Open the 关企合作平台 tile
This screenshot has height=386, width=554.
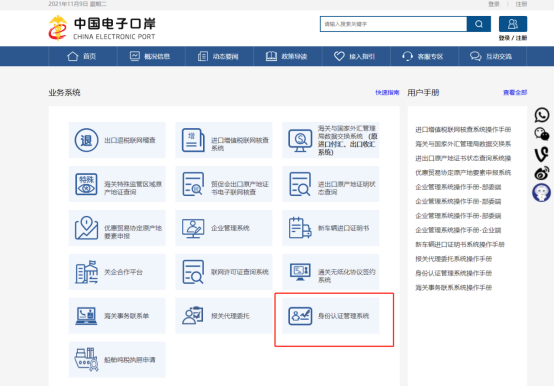pos(117,272)
